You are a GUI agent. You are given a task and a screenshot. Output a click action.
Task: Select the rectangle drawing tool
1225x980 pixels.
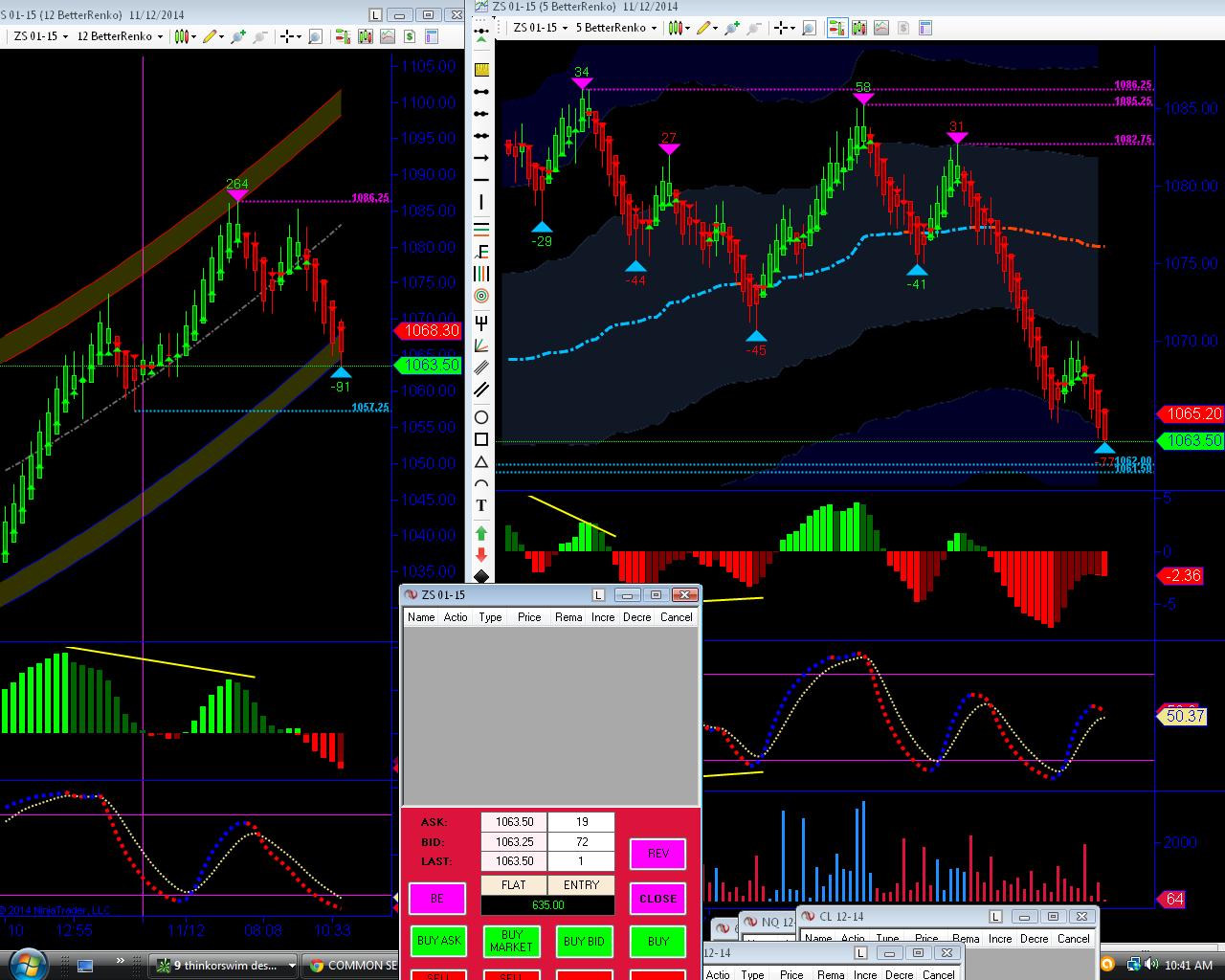click(481, 440)
